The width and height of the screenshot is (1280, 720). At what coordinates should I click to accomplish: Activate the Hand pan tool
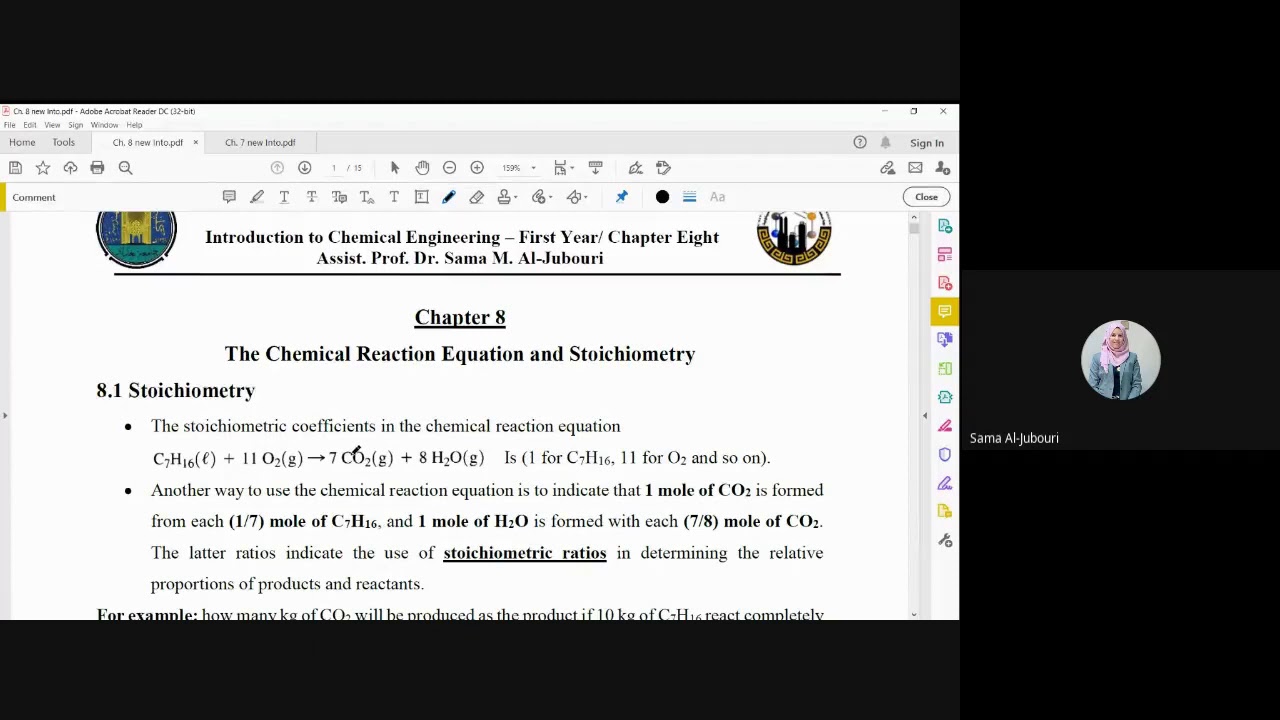tap(422, 168)
